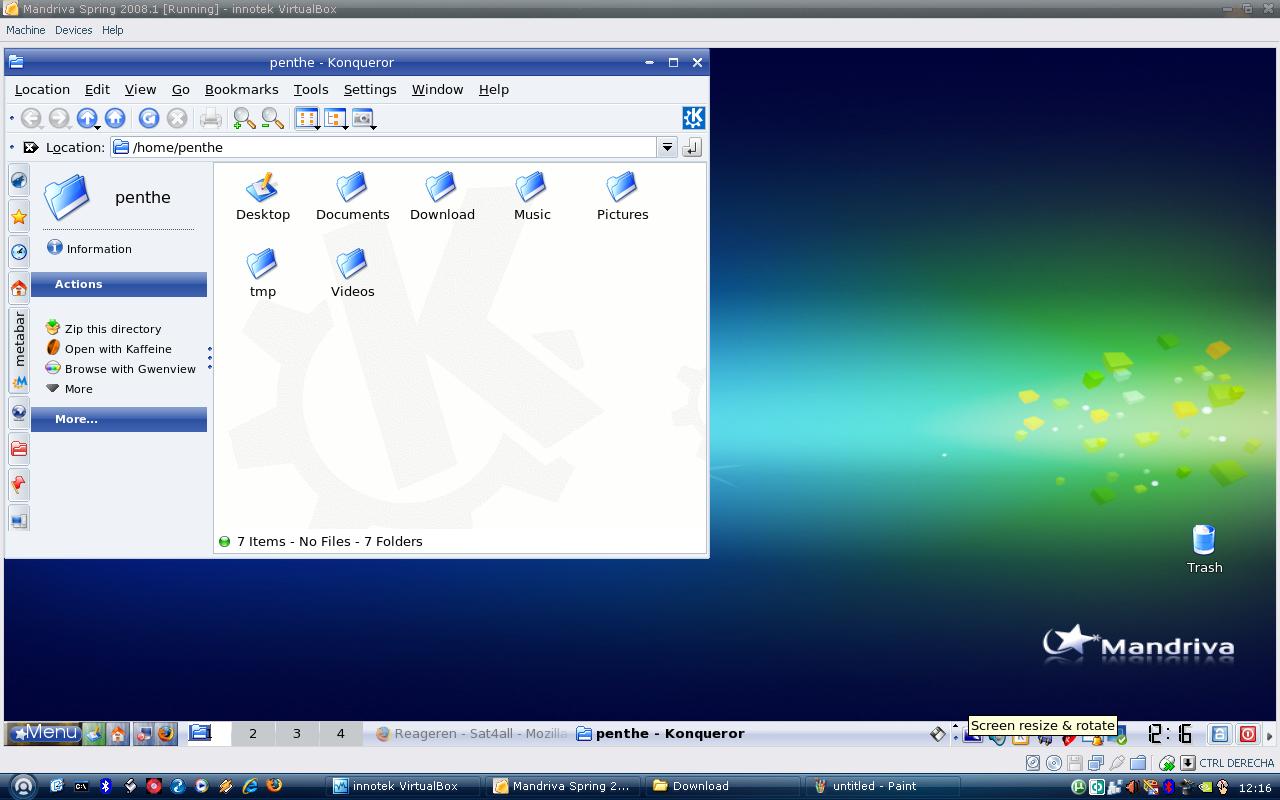The image size is (1280, 800).
Task: Reload the current folder view
Action: 149,118
